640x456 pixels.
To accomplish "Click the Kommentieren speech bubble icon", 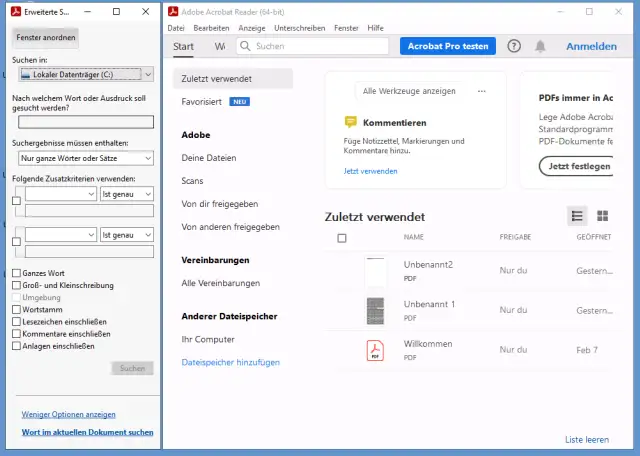I will (350, 122).
